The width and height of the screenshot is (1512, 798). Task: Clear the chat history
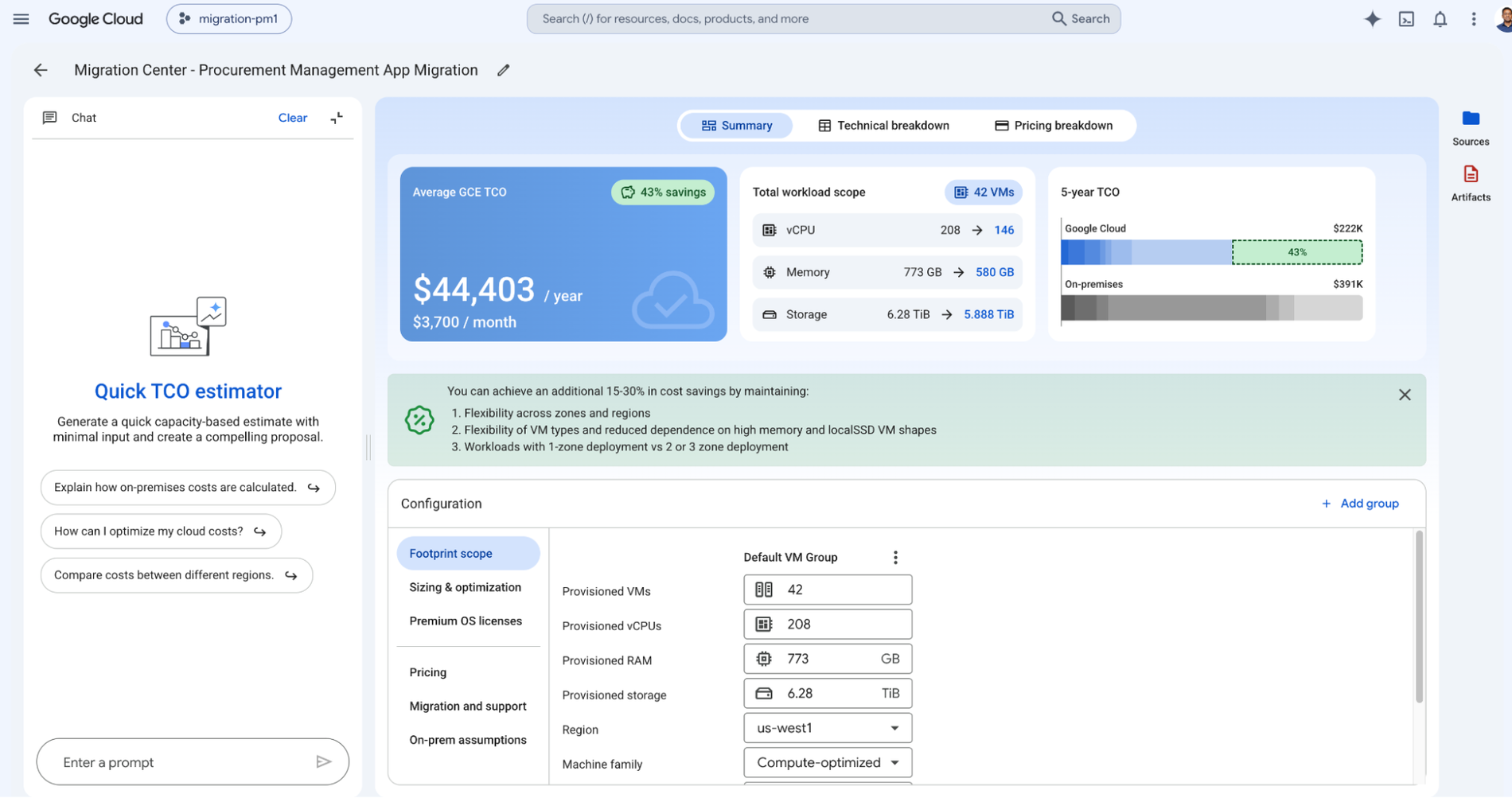(x=292, y=118)
